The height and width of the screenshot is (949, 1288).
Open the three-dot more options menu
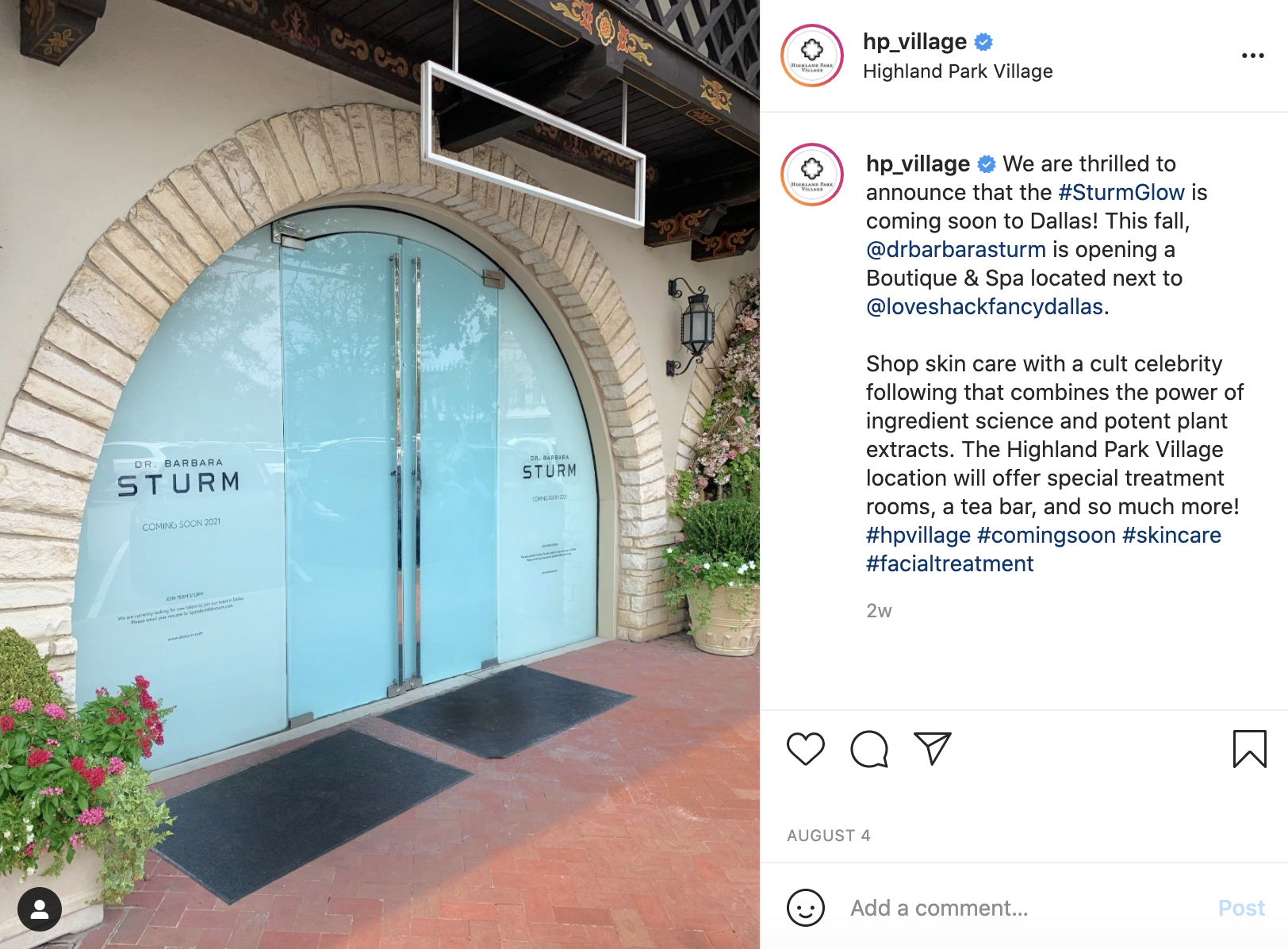tap(1253, 56)
